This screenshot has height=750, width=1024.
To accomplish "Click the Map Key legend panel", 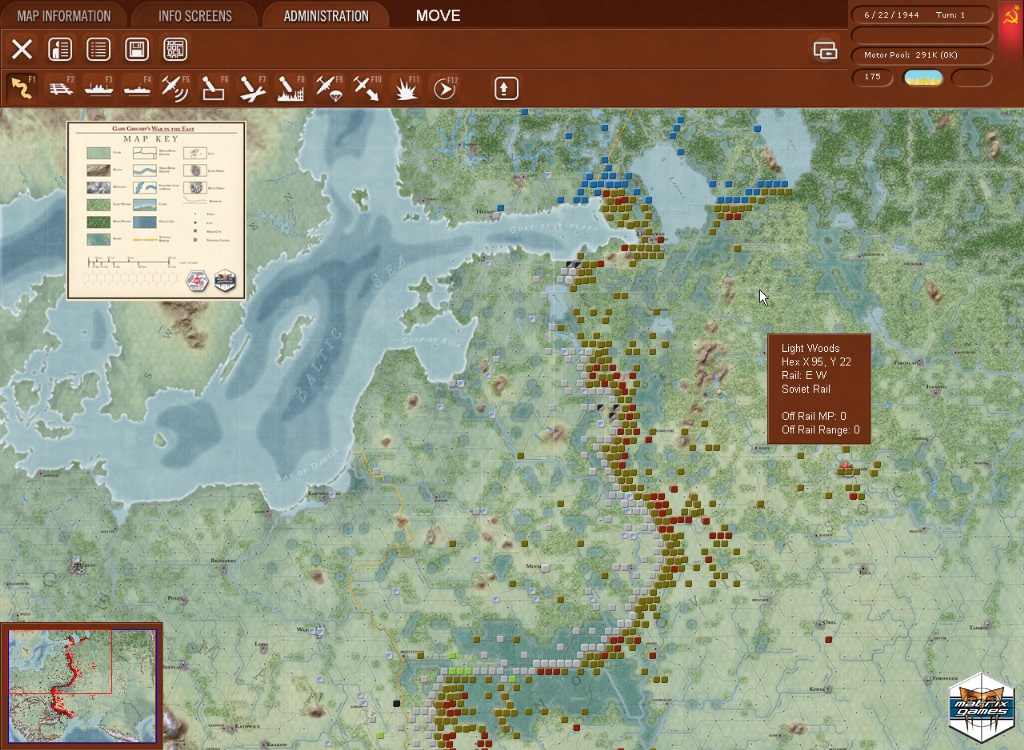I will point(156,210).
